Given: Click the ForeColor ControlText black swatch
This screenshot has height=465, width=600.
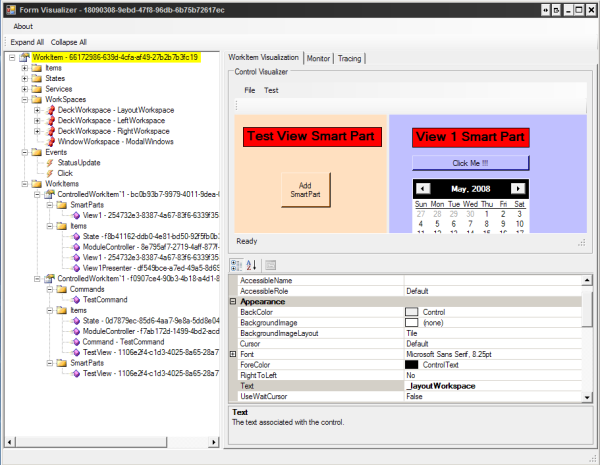Looking at the screenshot, I should tap(411, 365).
